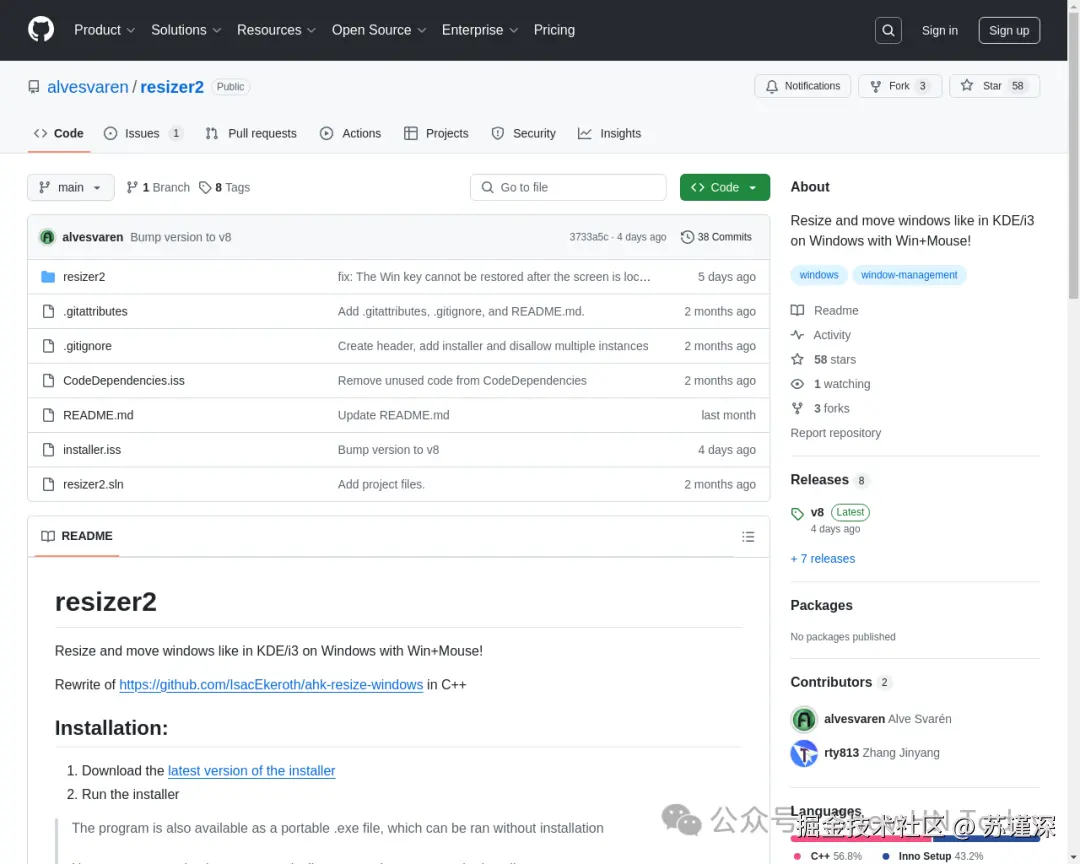Open the Actions tab
This screenshot has height=864, width=1080.
click(x=350, y=134)
